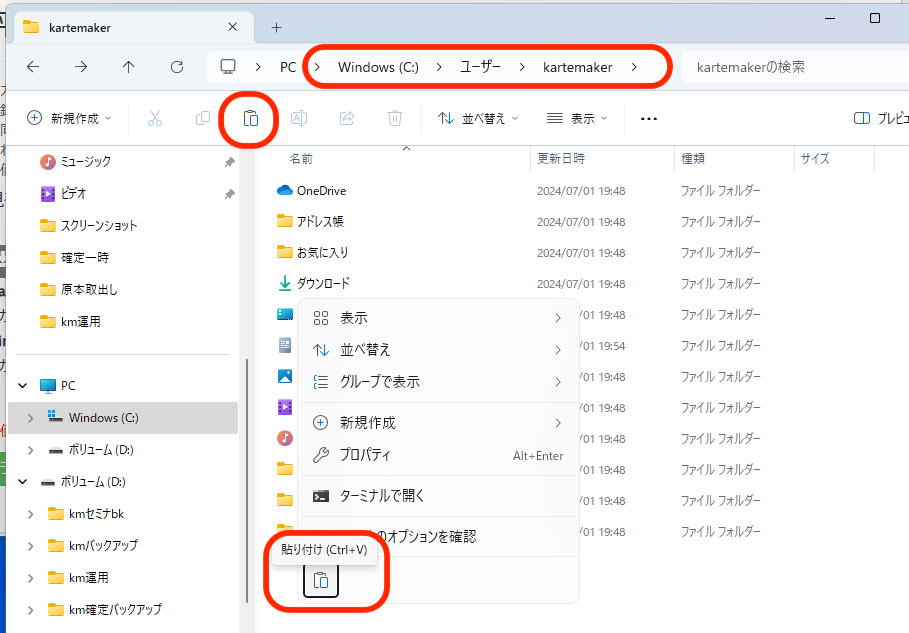Open the 並べ替え dropdown in toolbar
The image size is (909, 633).
pyautogui.click(x=479, y=118)
